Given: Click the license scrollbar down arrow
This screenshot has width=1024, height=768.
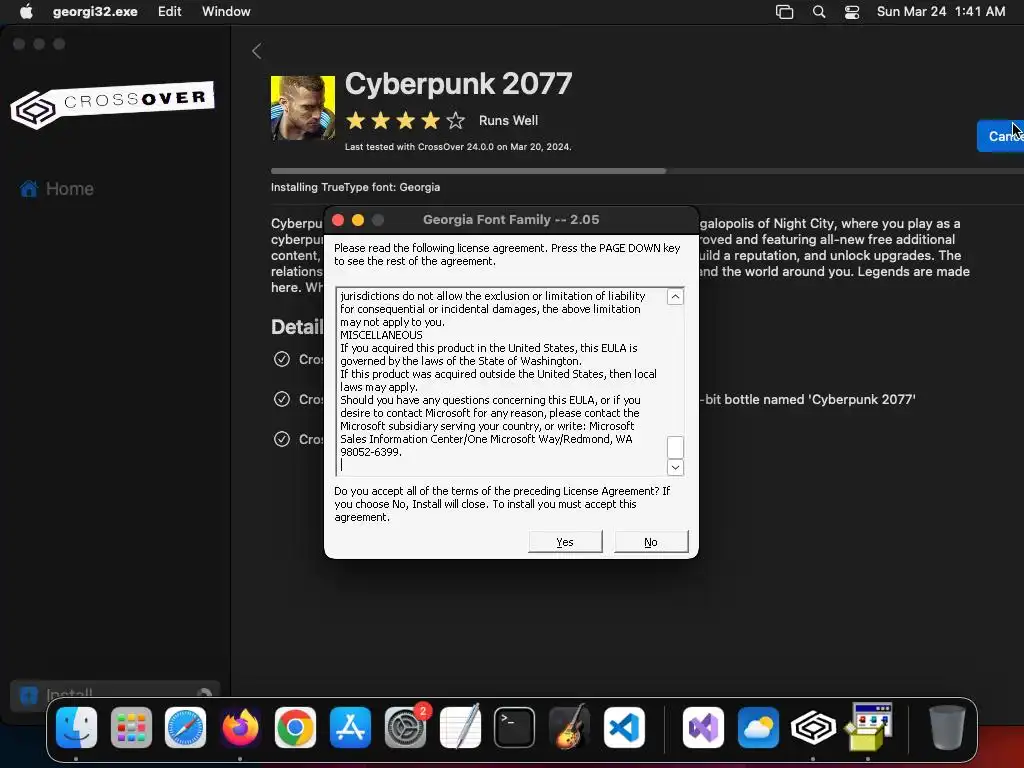Looking at the screenshot, I should click(675, 467).
